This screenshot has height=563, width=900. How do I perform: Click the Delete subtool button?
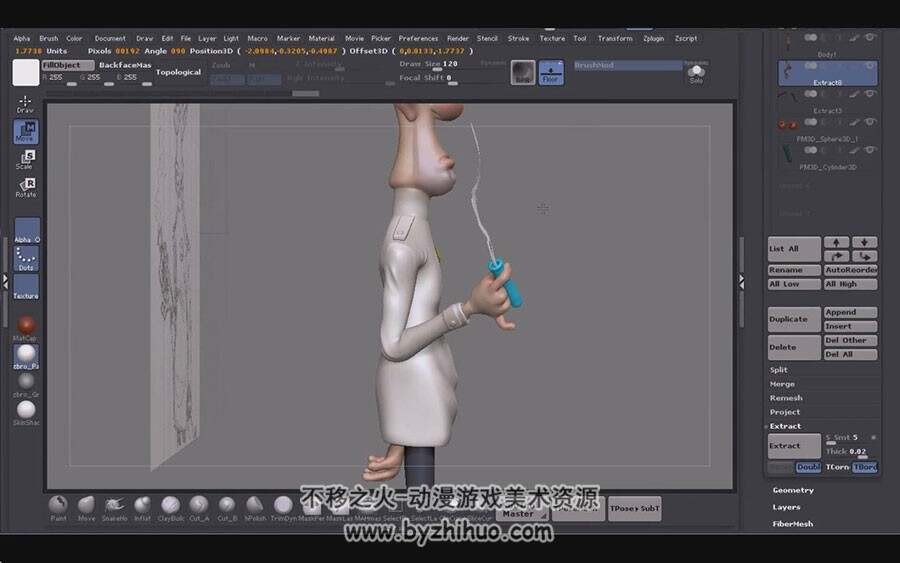(x=794, y=347)
